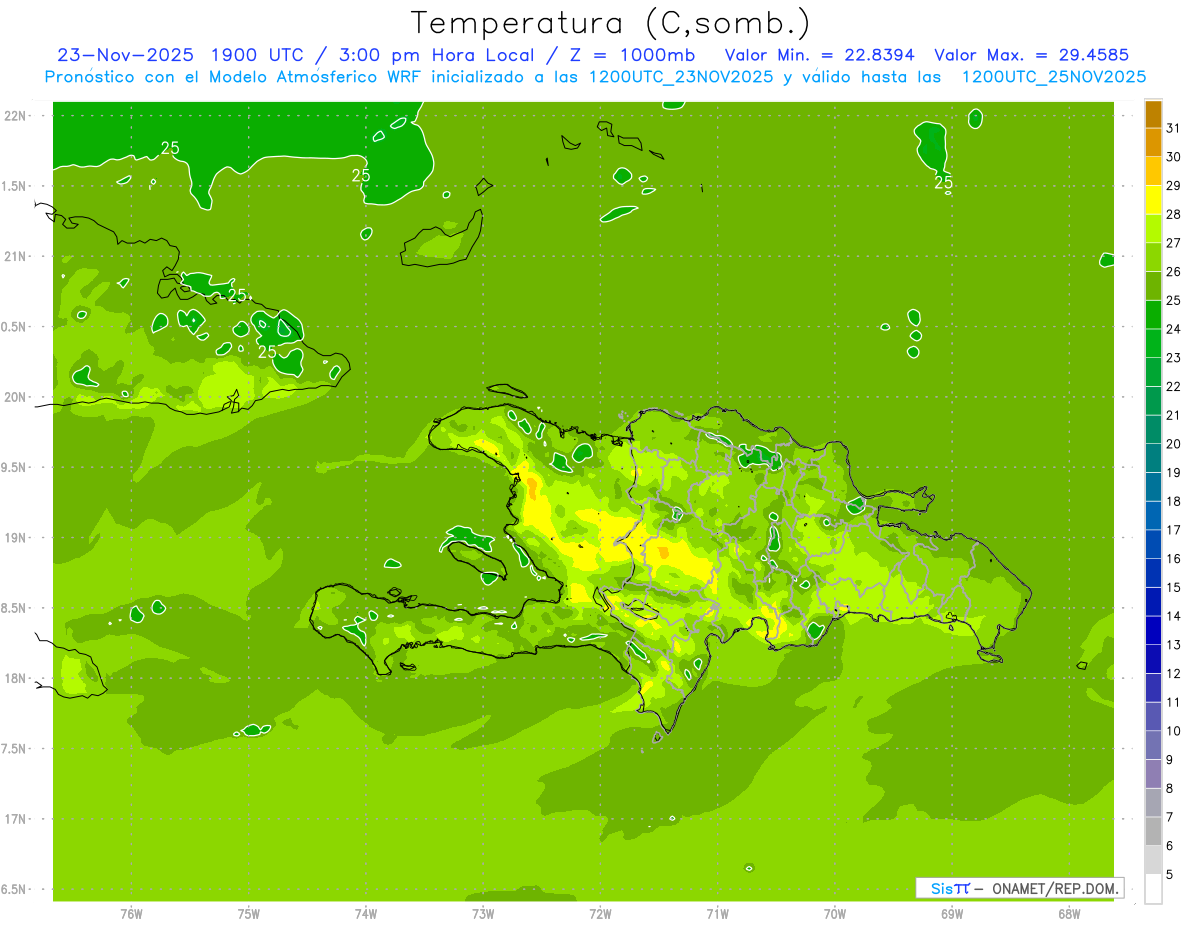Select the WRF model forecast description line

click(595, 77)
